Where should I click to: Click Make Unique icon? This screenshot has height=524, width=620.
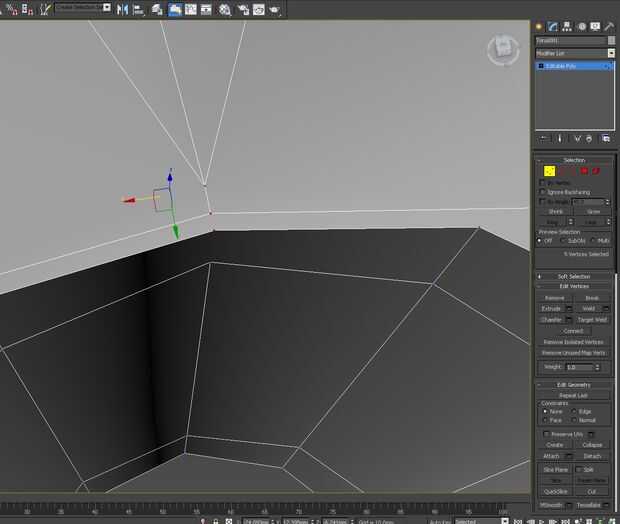pyautogui.click(x=577, y=139)
